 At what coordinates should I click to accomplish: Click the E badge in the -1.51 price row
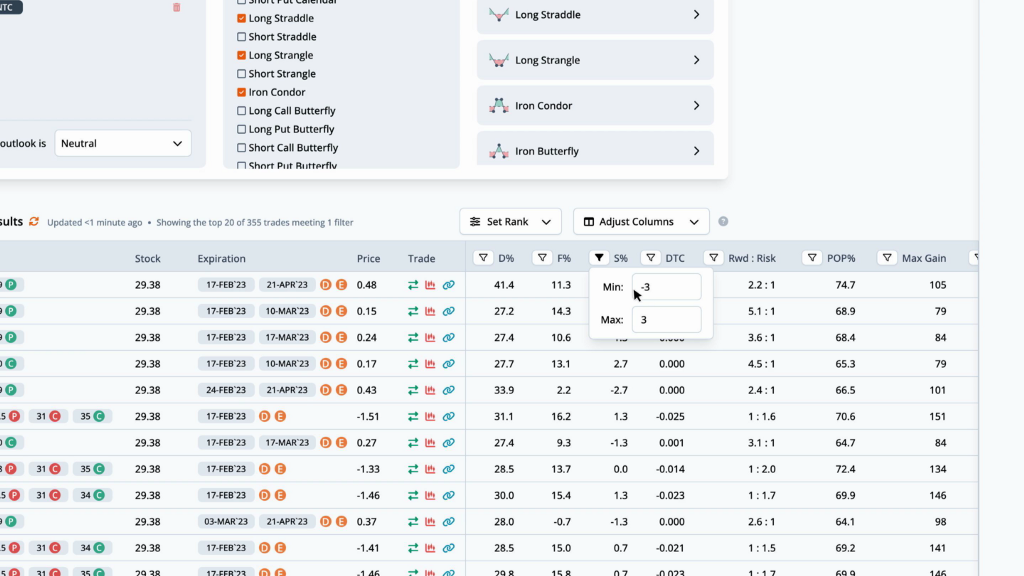coord(280,416)
